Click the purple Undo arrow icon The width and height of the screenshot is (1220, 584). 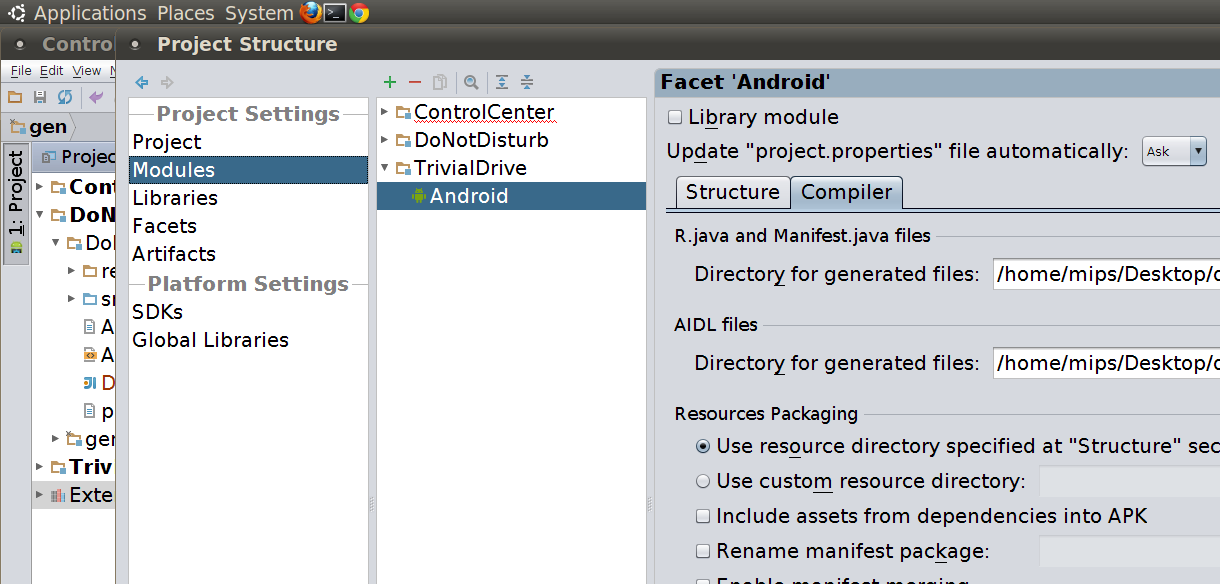tap(96, 97)
